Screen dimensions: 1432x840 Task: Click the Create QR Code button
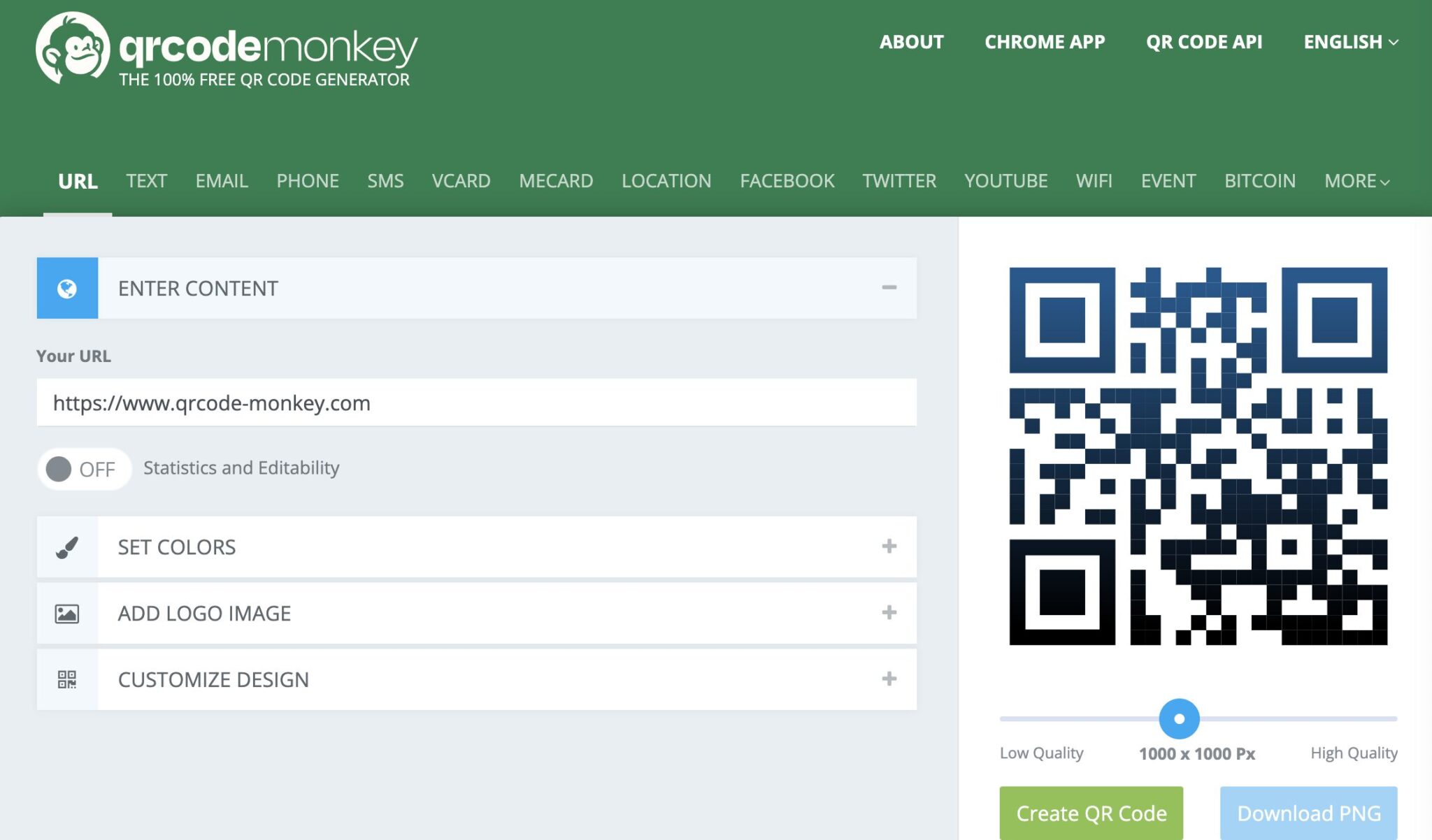(1091, 813)
